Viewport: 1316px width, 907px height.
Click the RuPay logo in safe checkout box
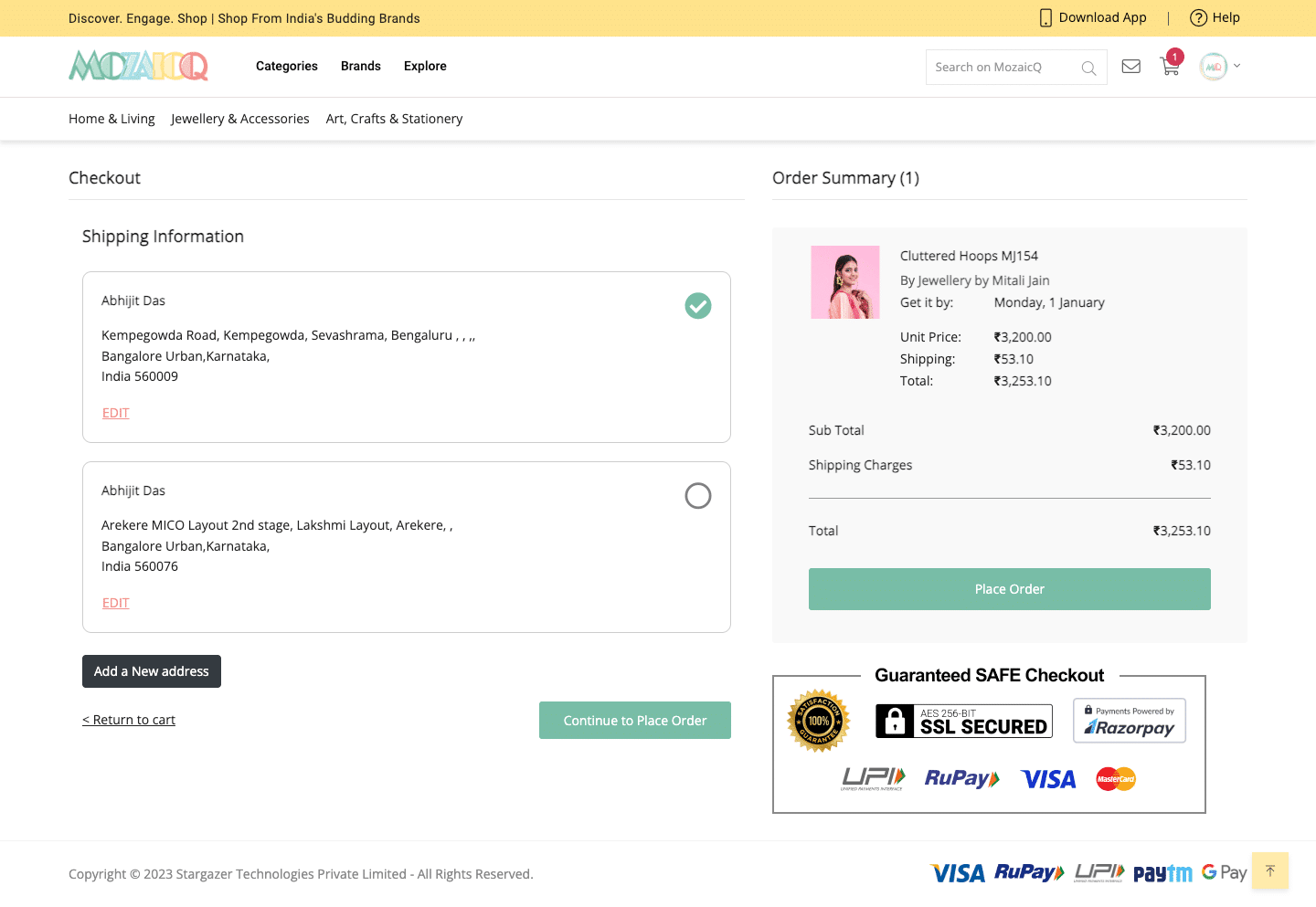coord(962,779)
